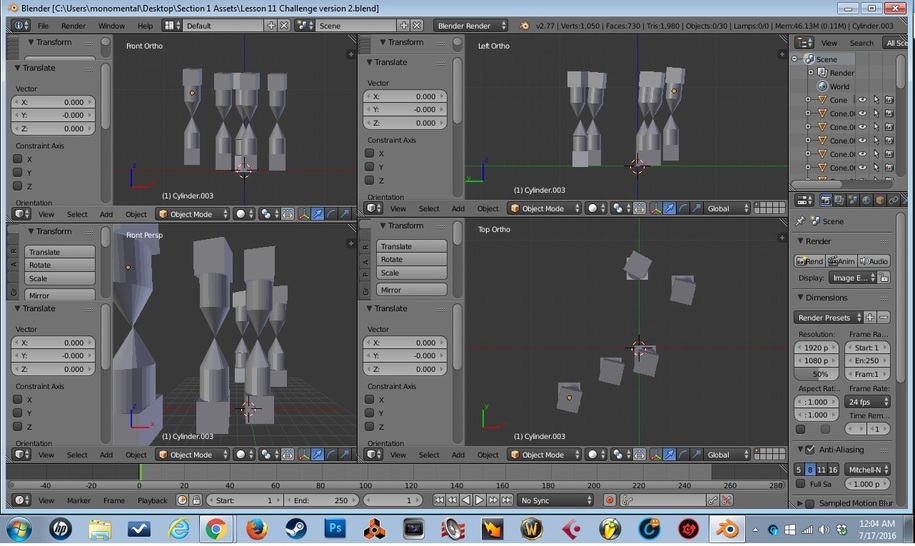Click the Rotate button in Front Persp panel

pos(60,265)
